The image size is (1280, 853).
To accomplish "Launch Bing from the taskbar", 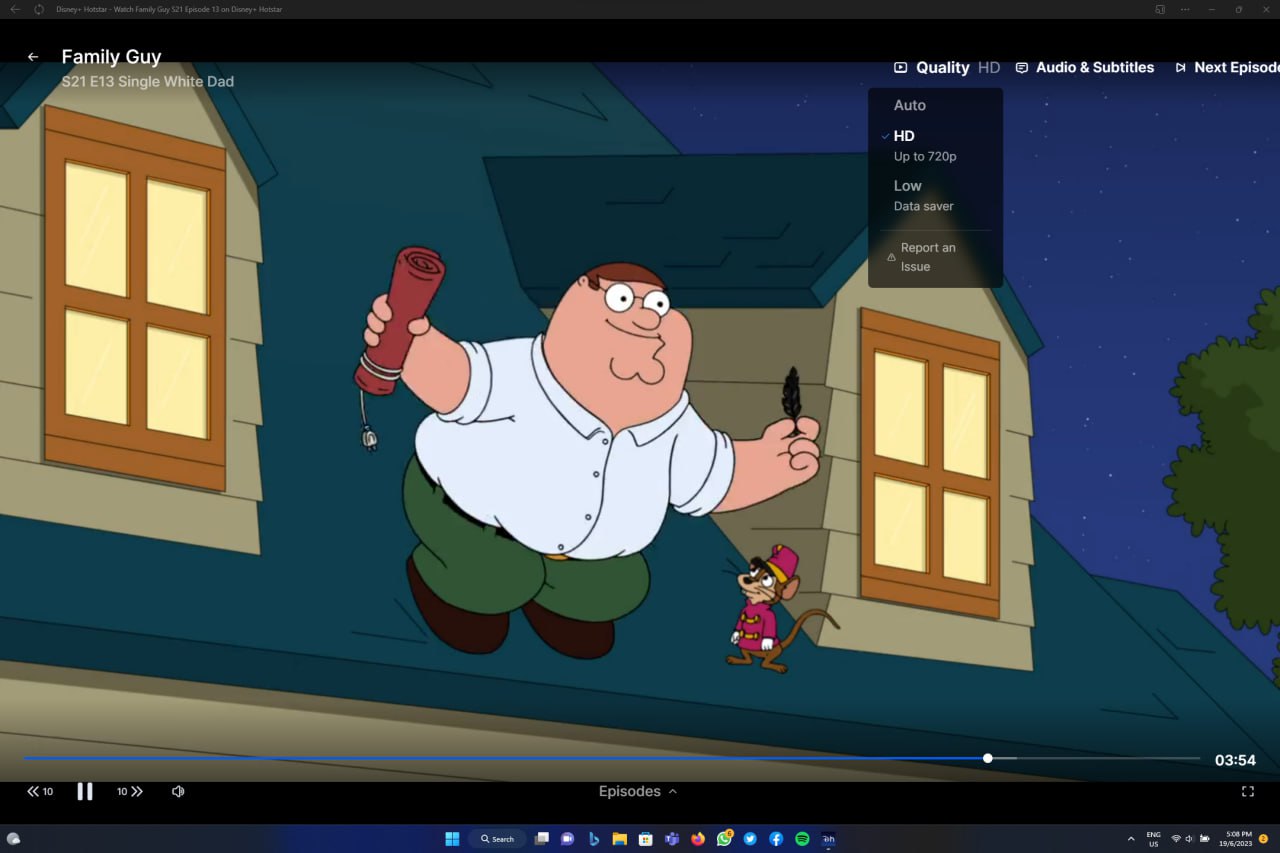I will point(594,839).
